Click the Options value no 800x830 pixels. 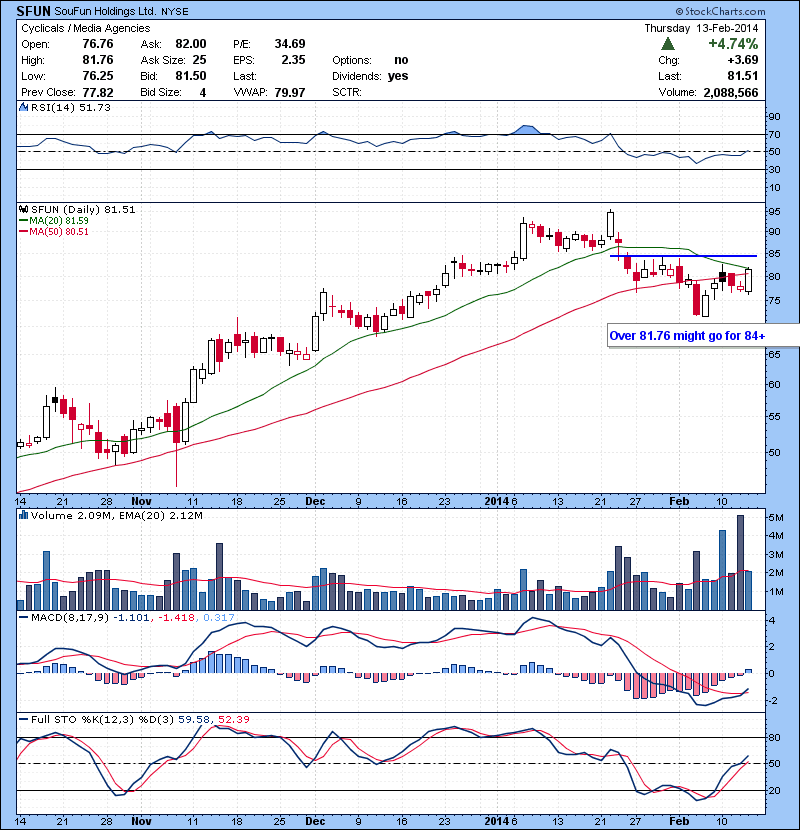[x=401, y=60]
